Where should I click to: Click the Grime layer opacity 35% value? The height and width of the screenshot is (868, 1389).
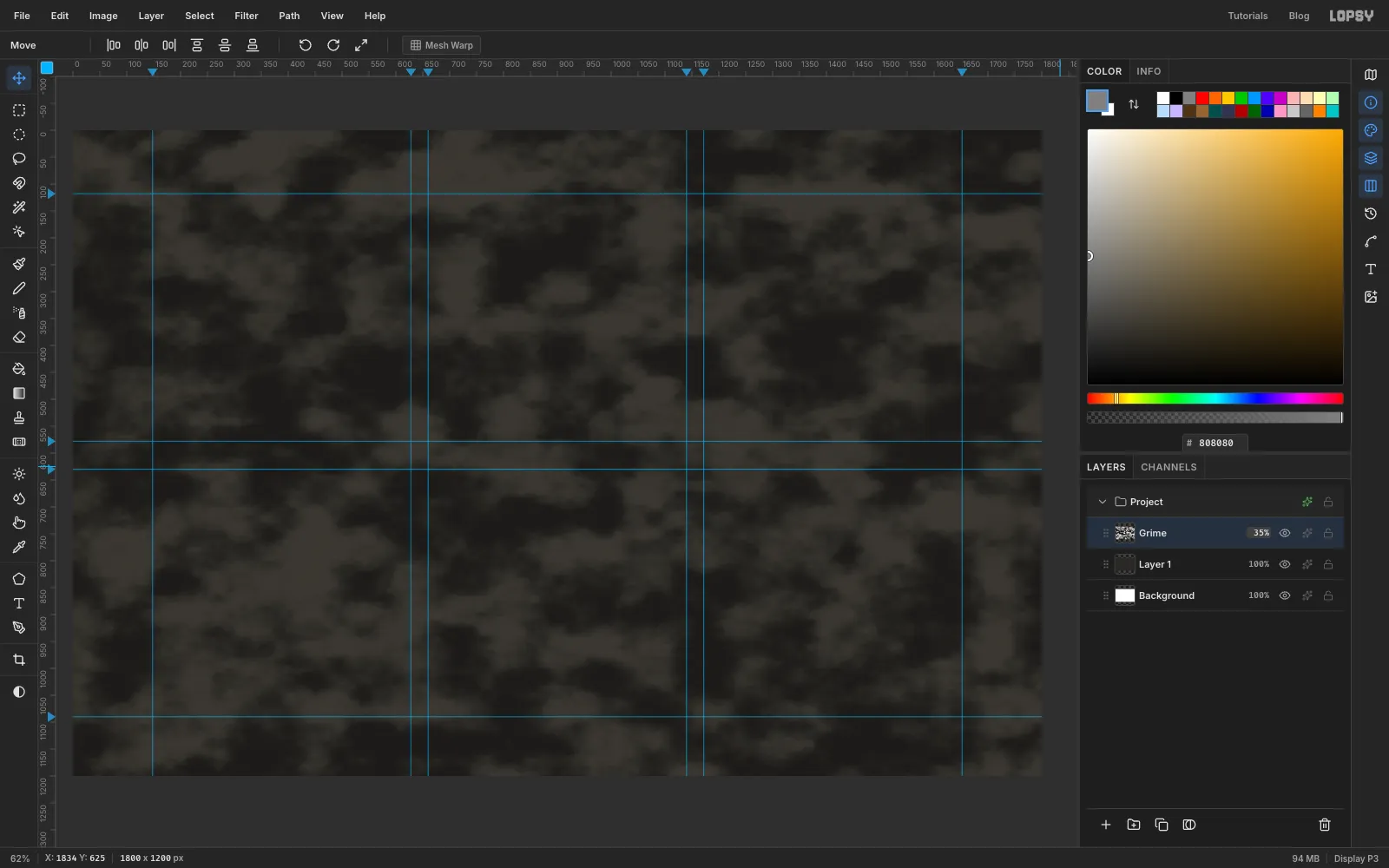pos(1261,533)
